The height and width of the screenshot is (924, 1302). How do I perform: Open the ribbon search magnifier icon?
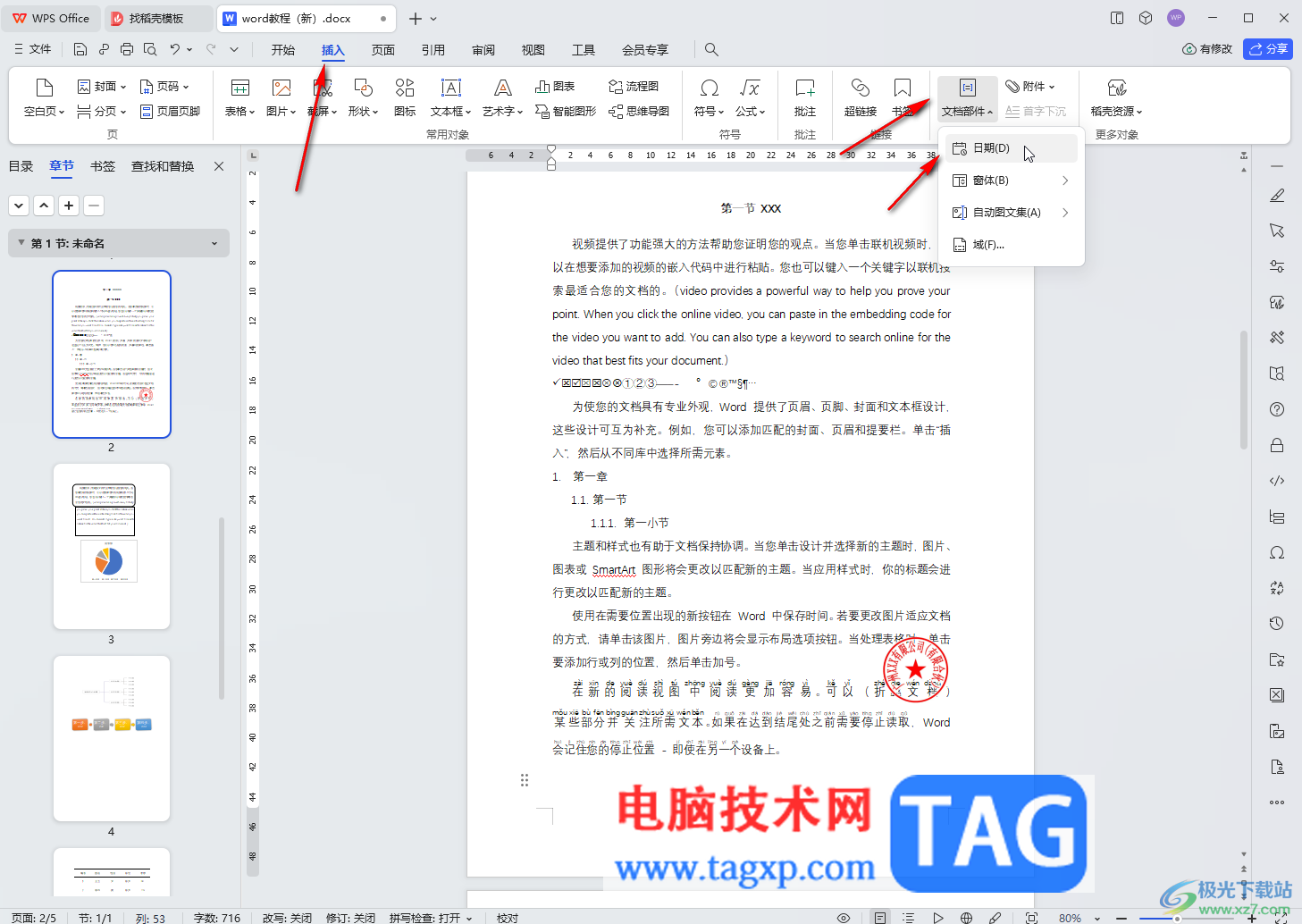(711, 49)
